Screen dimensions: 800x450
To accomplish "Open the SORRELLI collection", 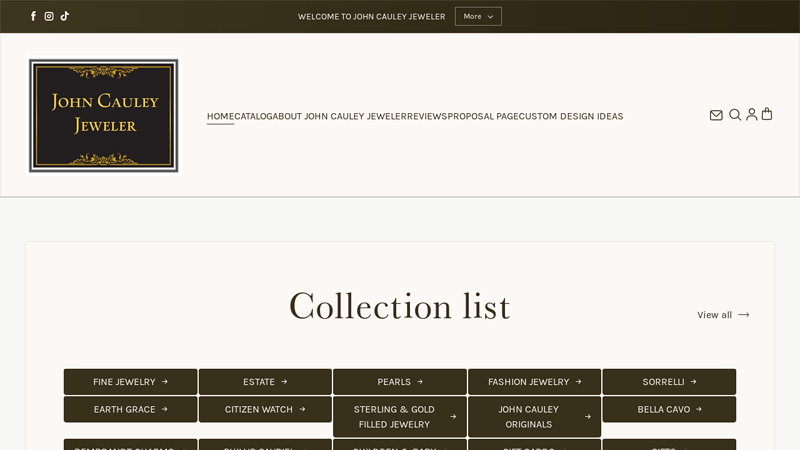I will pyautogui.click(x=669, y=382).
